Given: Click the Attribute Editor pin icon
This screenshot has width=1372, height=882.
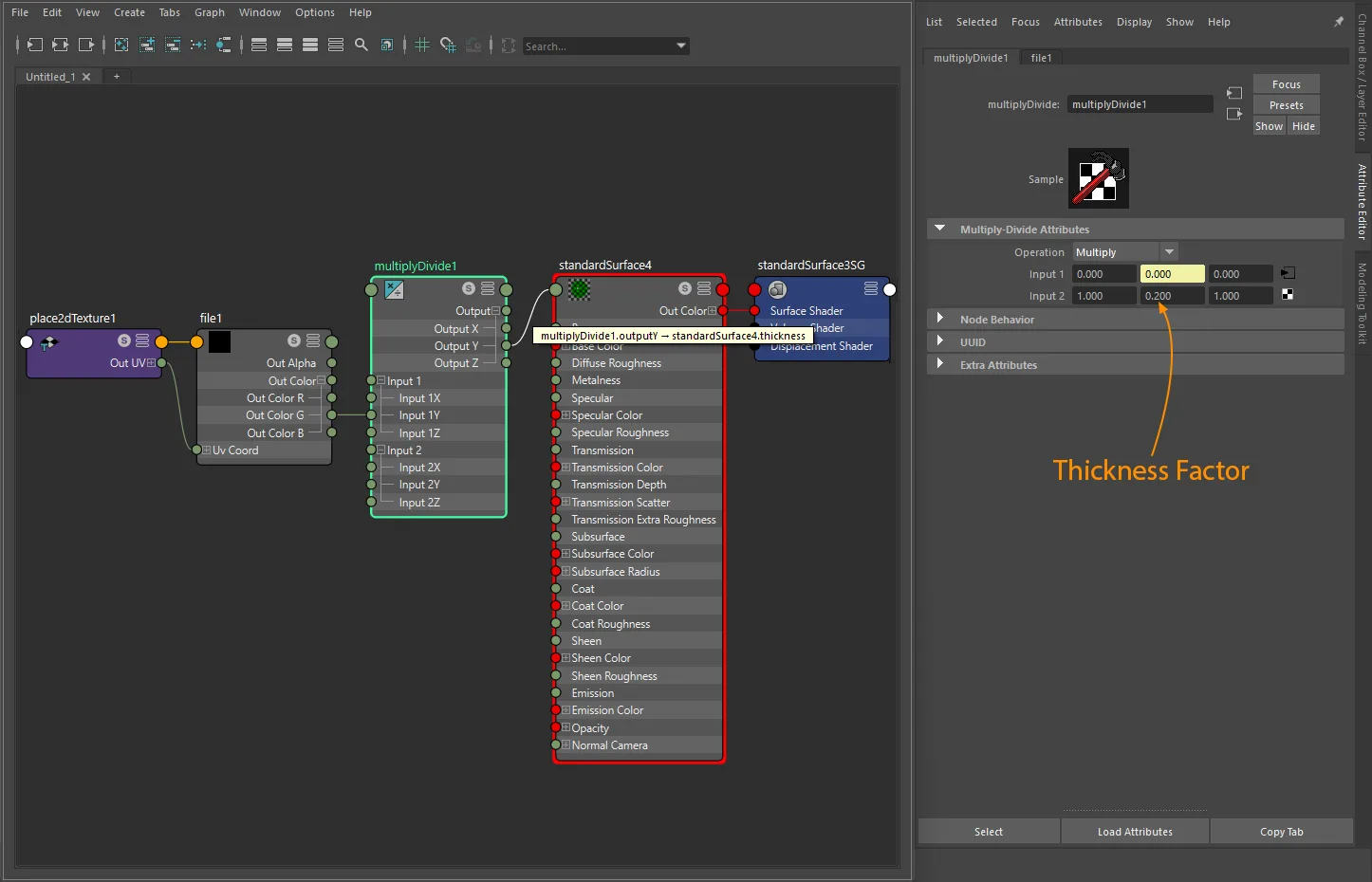Looking at the screenshot, I should pyautogui.click(x=1339, y=22).
